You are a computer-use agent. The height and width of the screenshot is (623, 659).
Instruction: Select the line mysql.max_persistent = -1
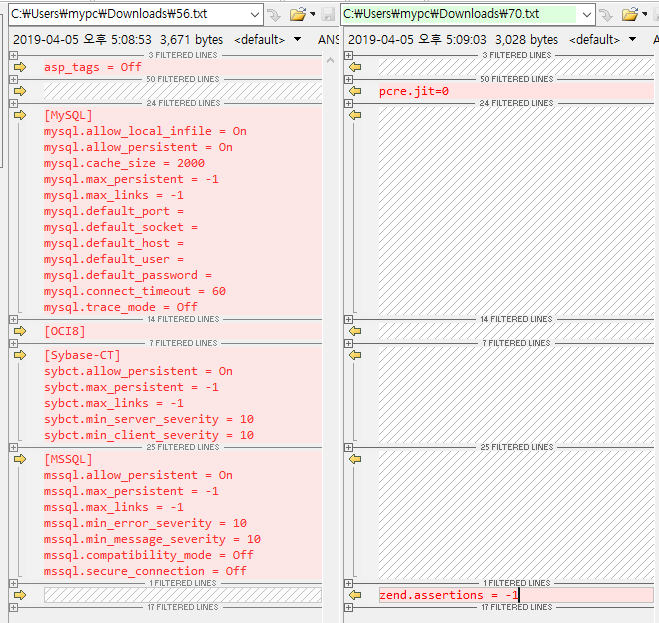pos(131,179)
